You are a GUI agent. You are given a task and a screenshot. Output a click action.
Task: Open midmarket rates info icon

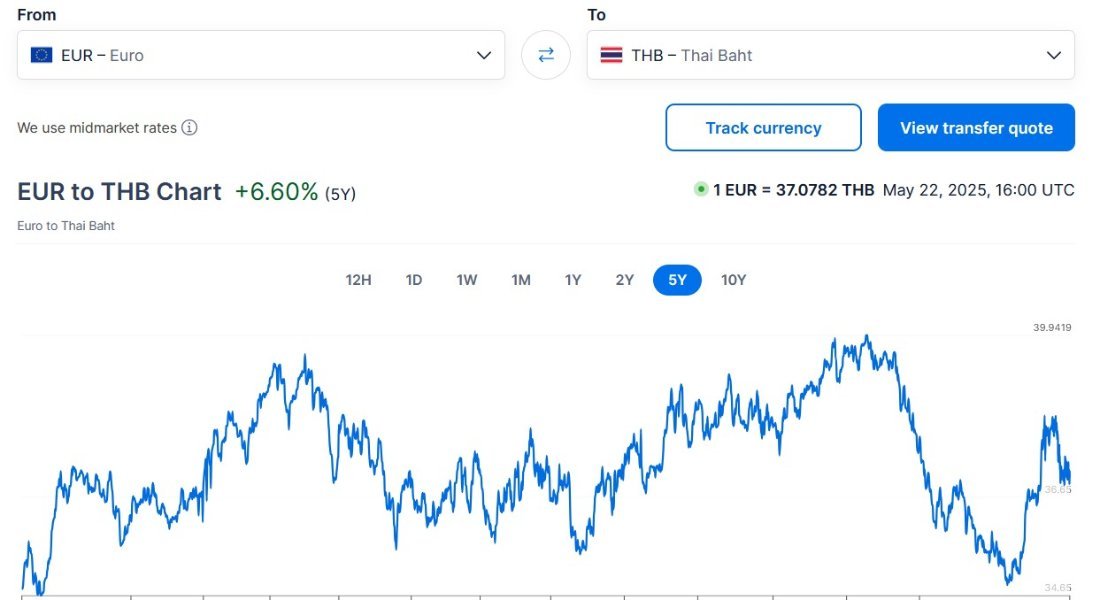tap(189, 128)
